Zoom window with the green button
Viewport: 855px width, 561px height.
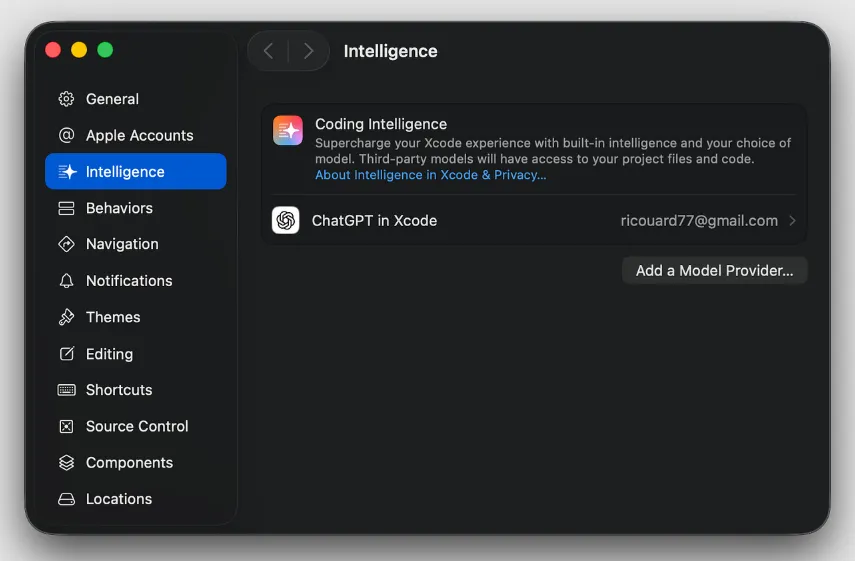[105, 50]
